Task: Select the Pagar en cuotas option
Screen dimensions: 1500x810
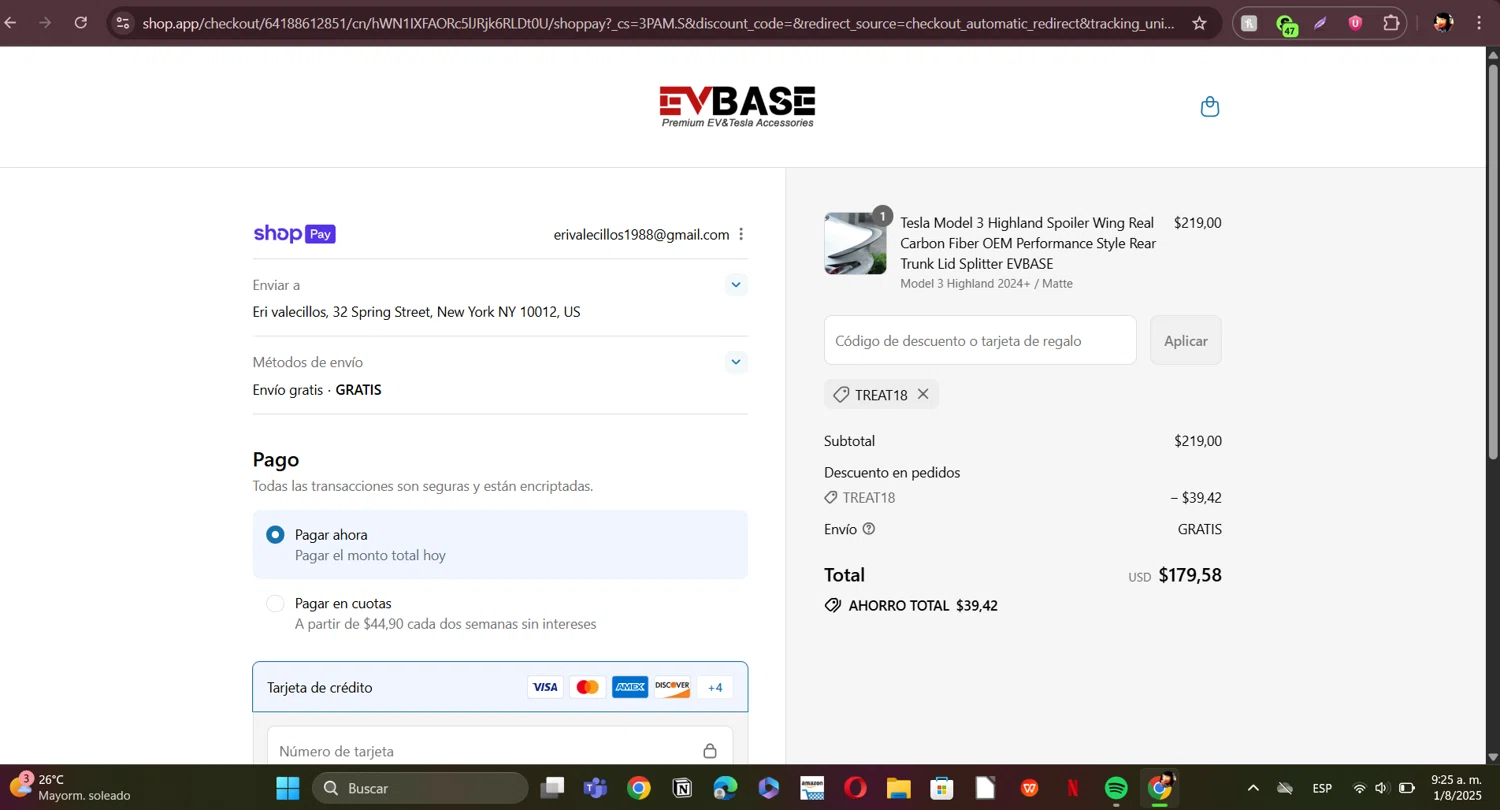Action: (x=500, y=613)
